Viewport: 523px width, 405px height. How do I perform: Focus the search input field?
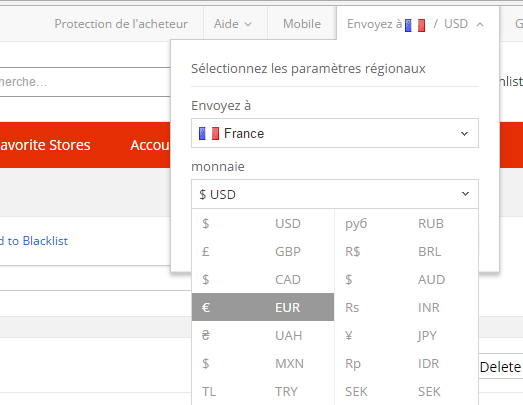coord(85,82)
